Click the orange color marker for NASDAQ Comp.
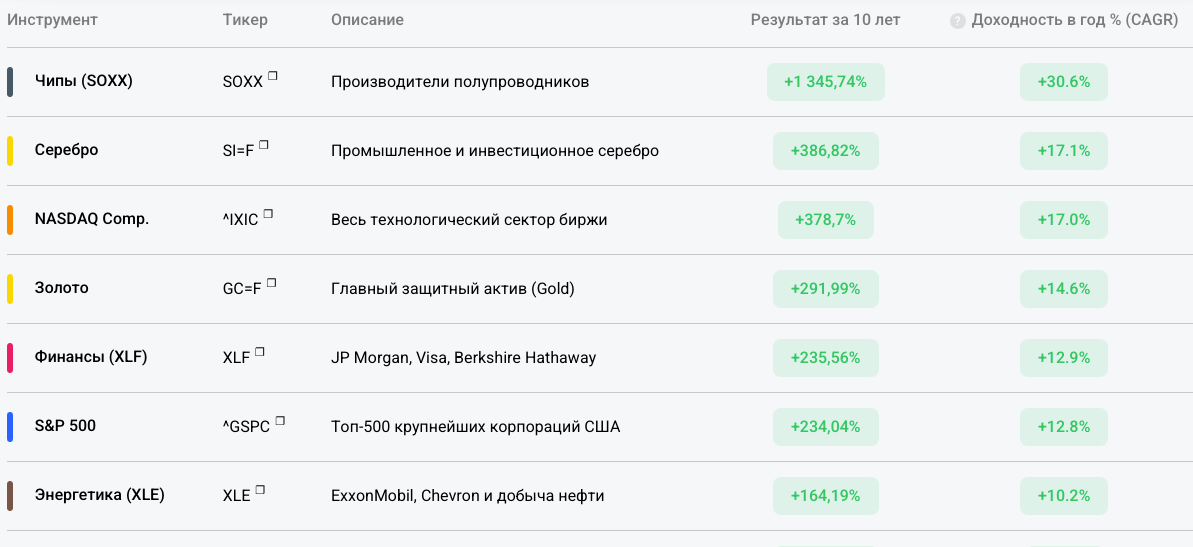The height and width of the screenshot is (547, 1193). tap(10, 220)
